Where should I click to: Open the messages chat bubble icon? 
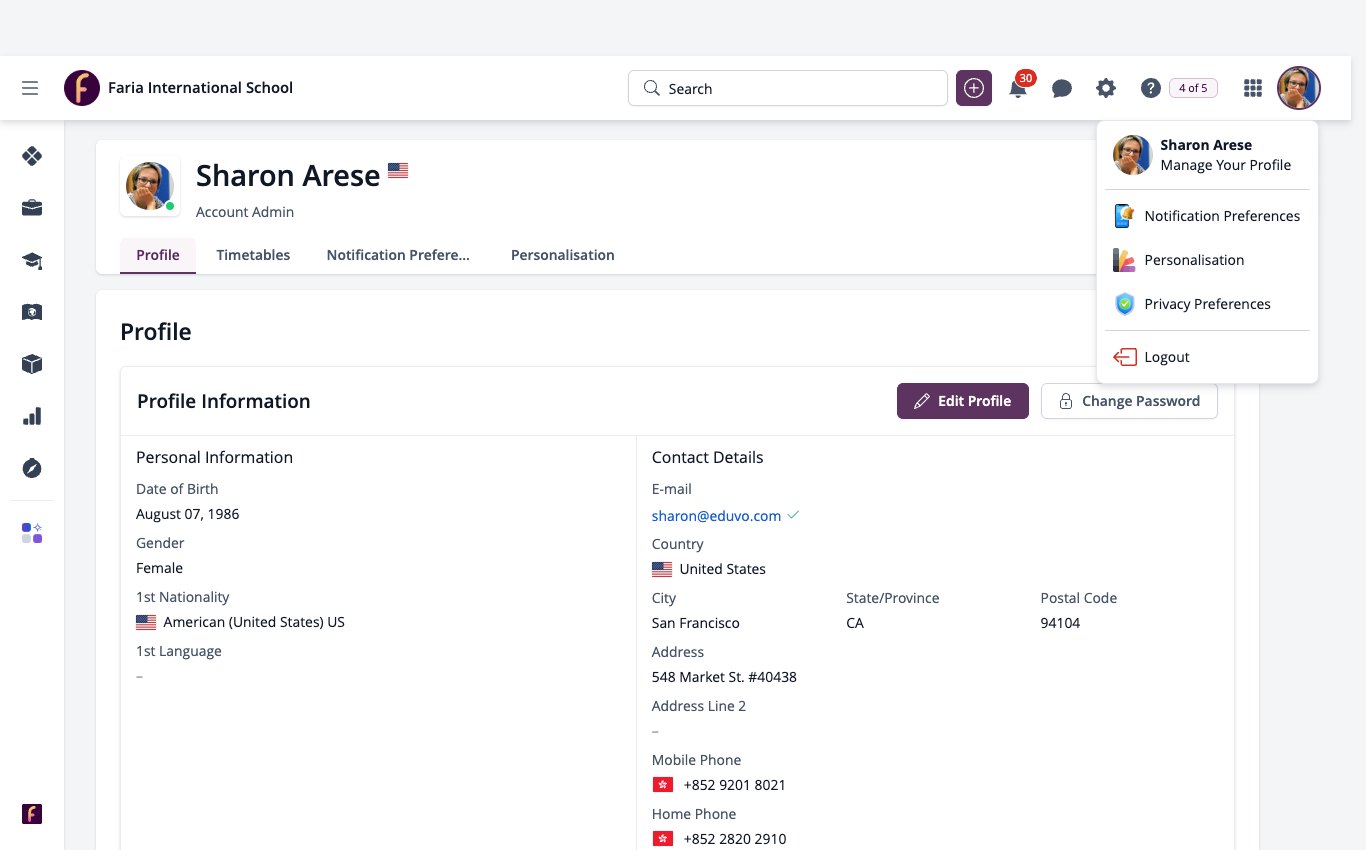(1062, 88)
